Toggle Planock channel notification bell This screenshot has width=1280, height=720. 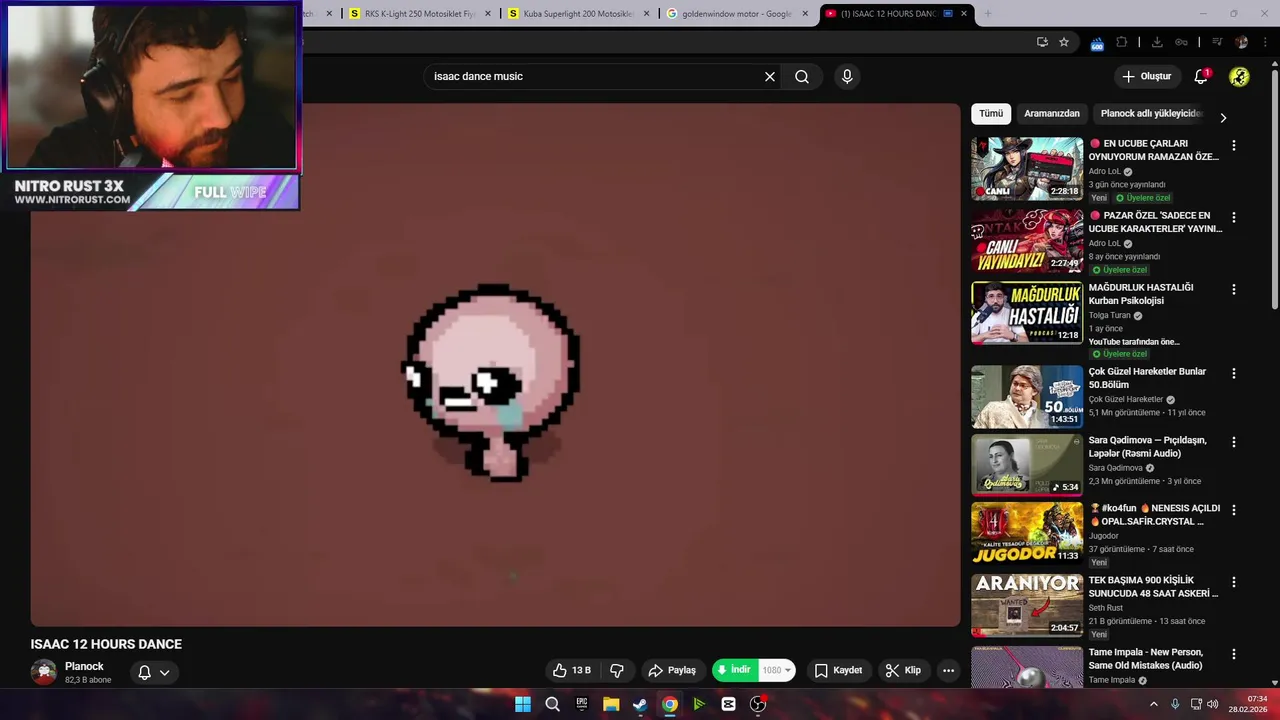(144, 672)
